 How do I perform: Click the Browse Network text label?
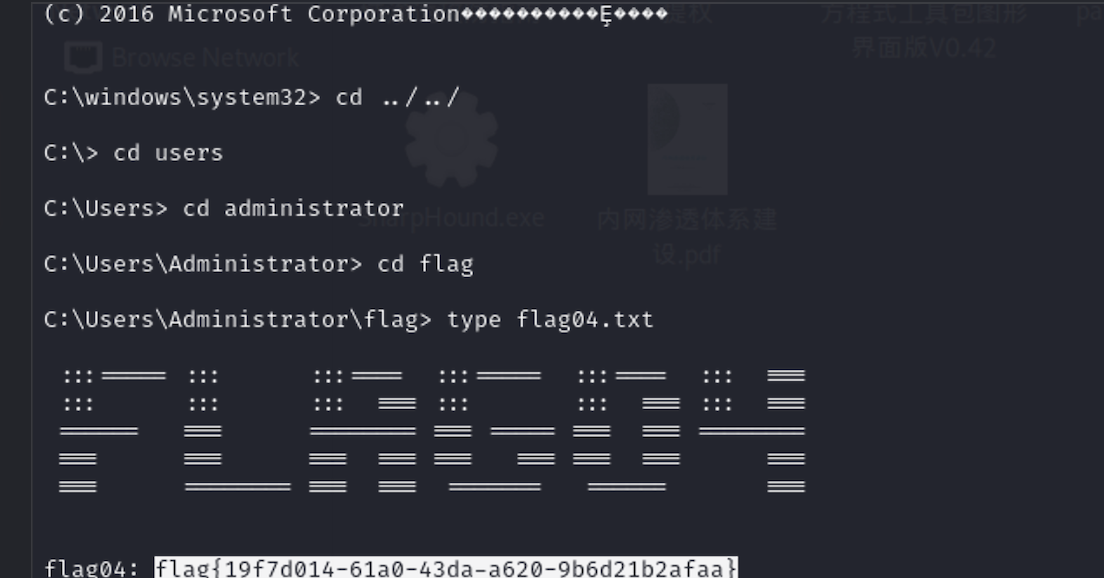pyautogui.click(x=205, y=58)
